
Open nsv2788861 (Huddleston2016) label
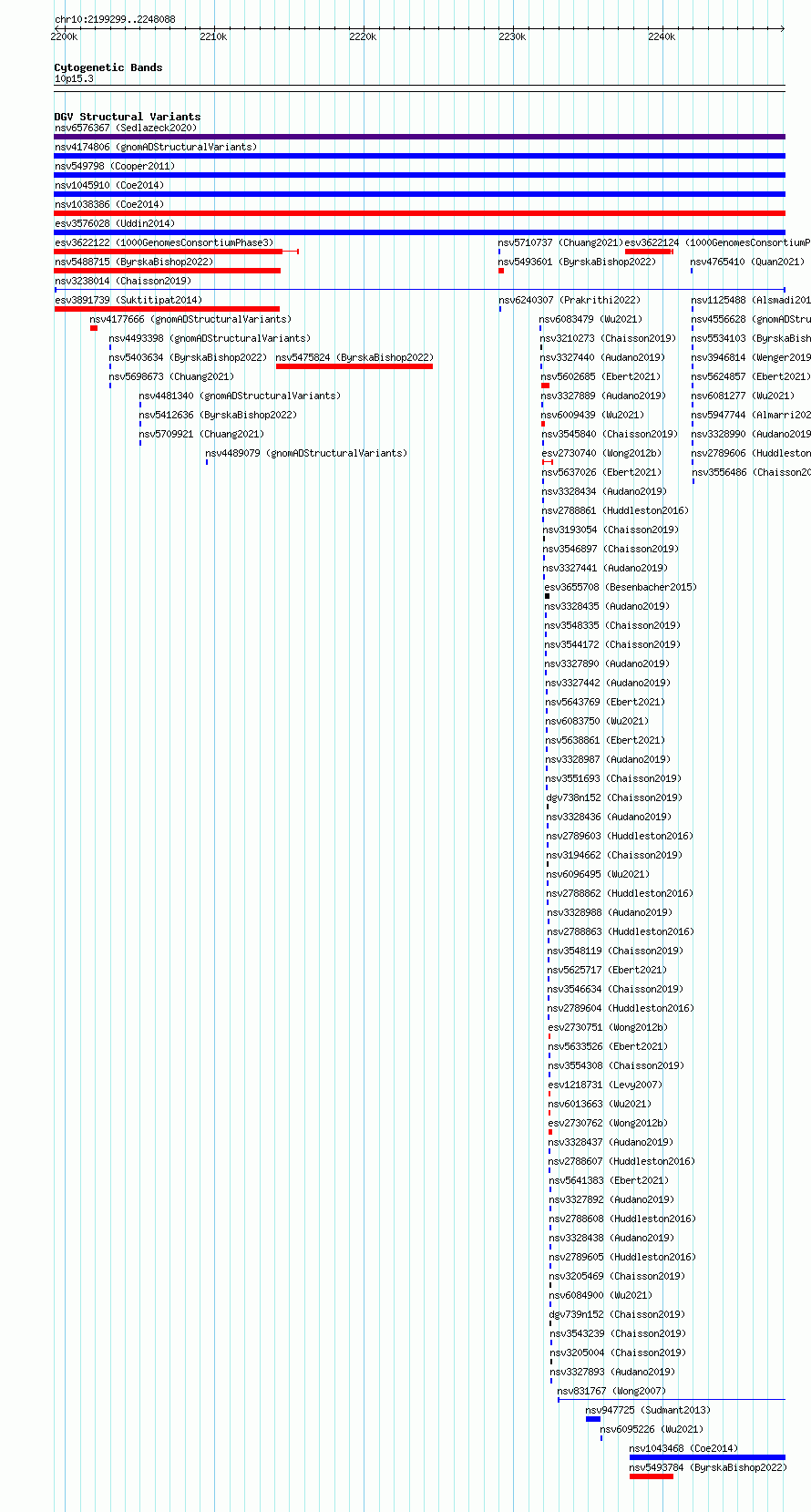[x=615, y=510]
